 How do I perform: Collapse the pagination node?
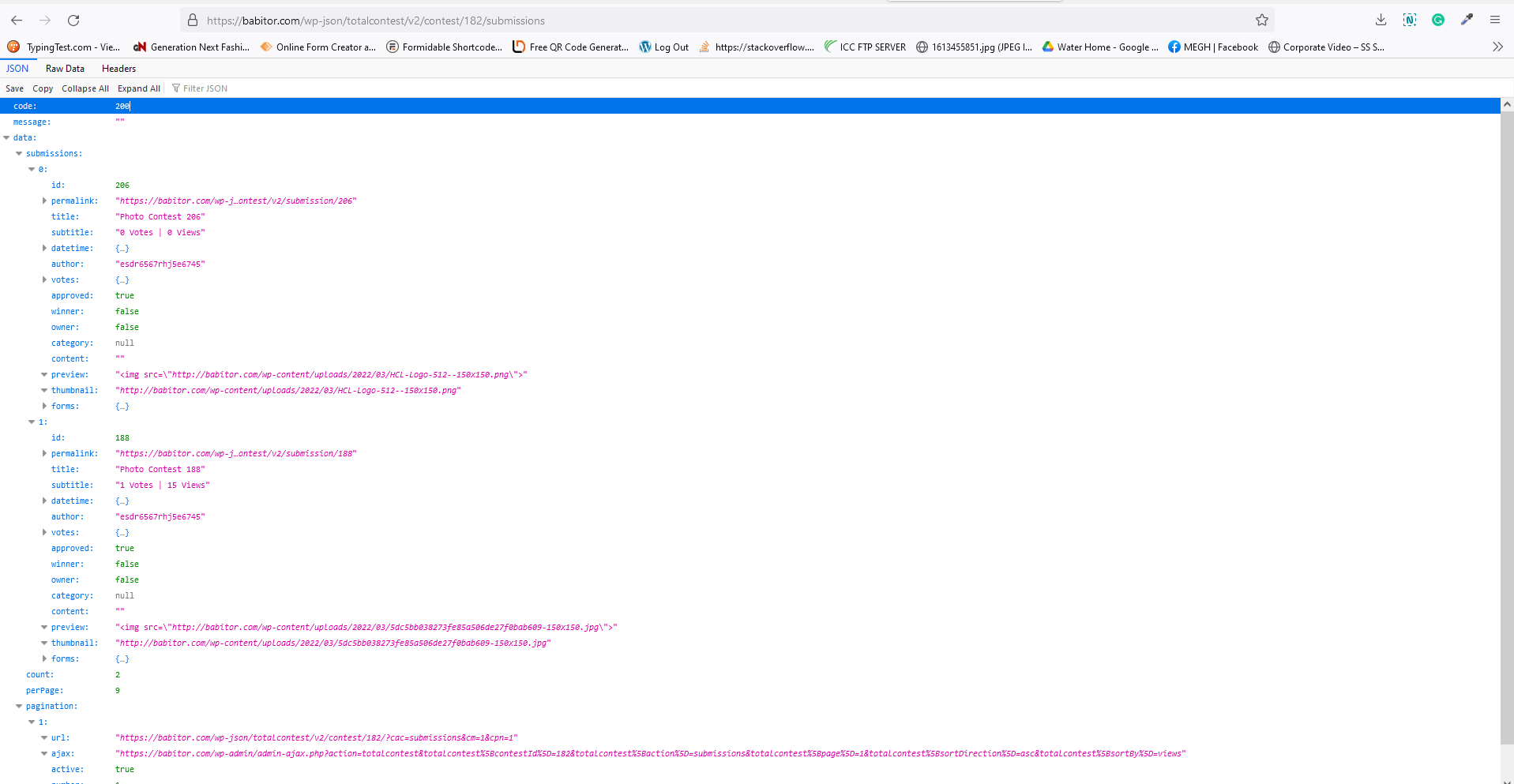[x=18, y=706]
